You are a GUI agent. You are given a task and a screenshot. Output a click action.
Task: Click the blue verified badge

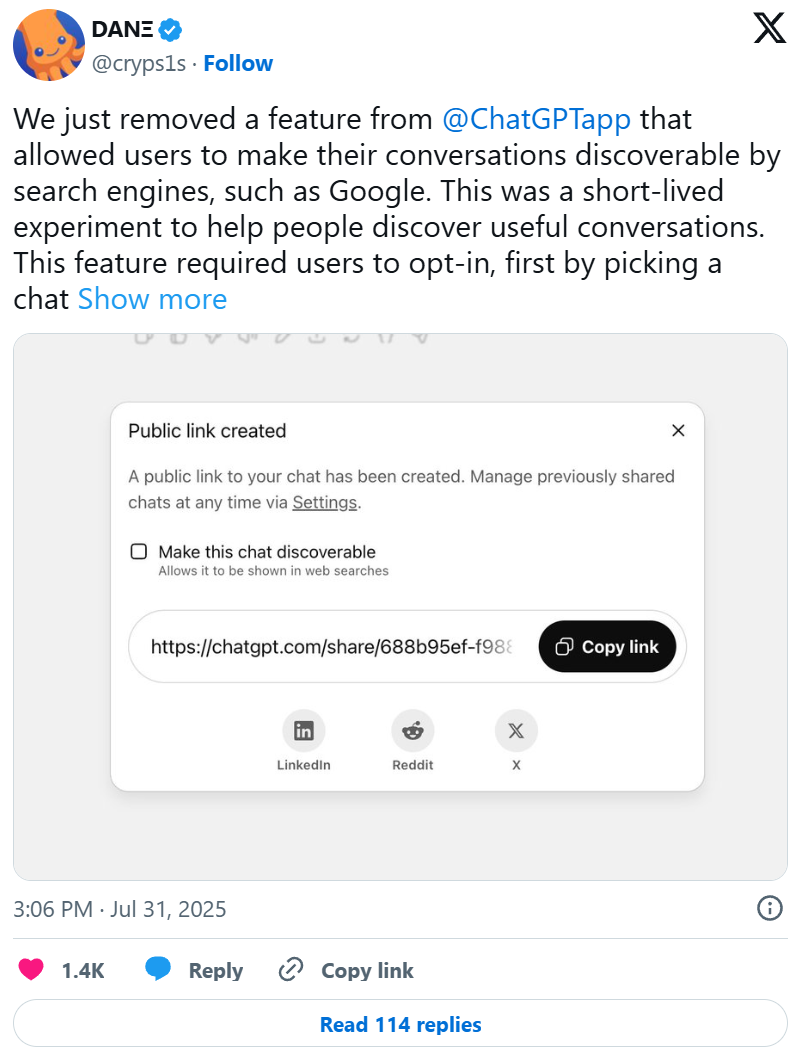point(172,31)
